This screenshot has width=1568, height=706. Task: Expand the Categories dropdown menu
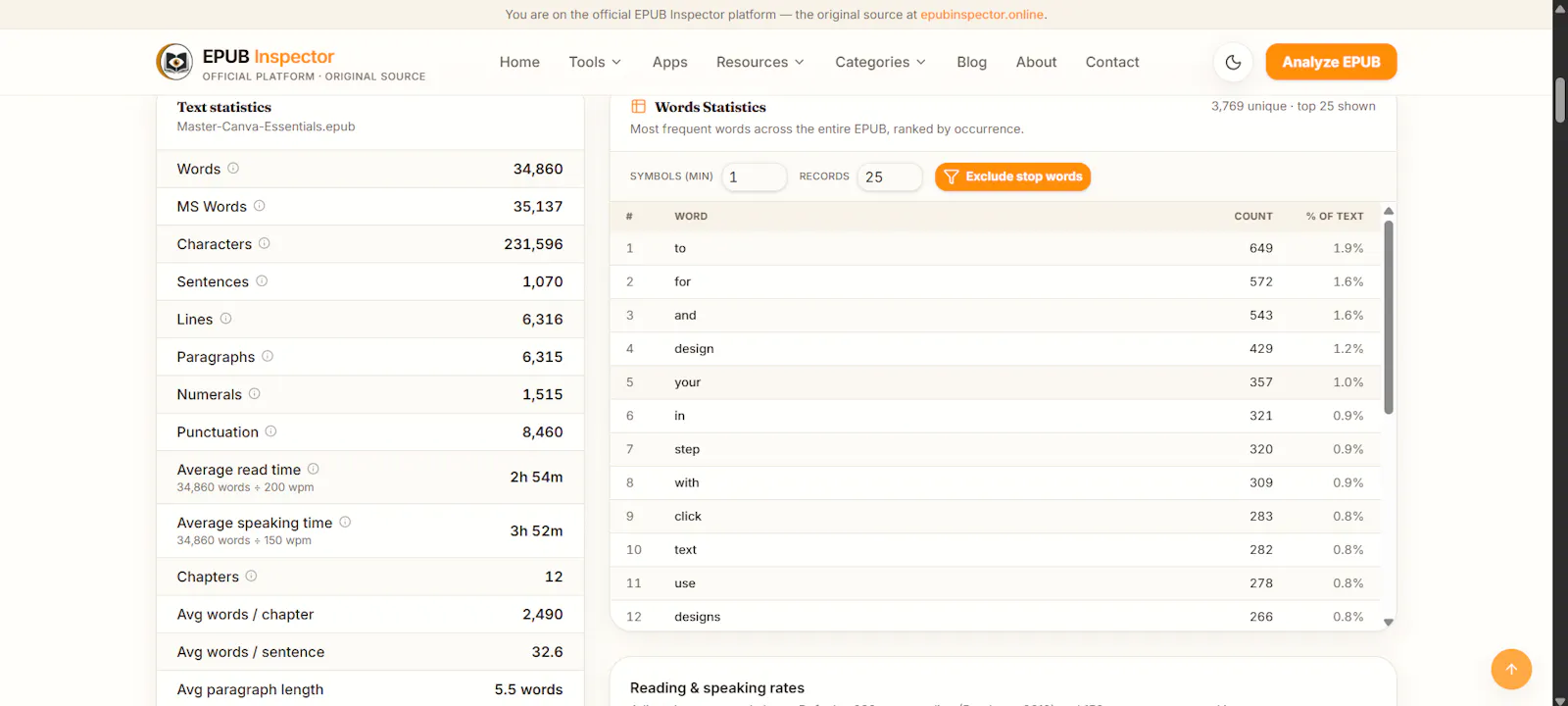[x=880, y=62]
